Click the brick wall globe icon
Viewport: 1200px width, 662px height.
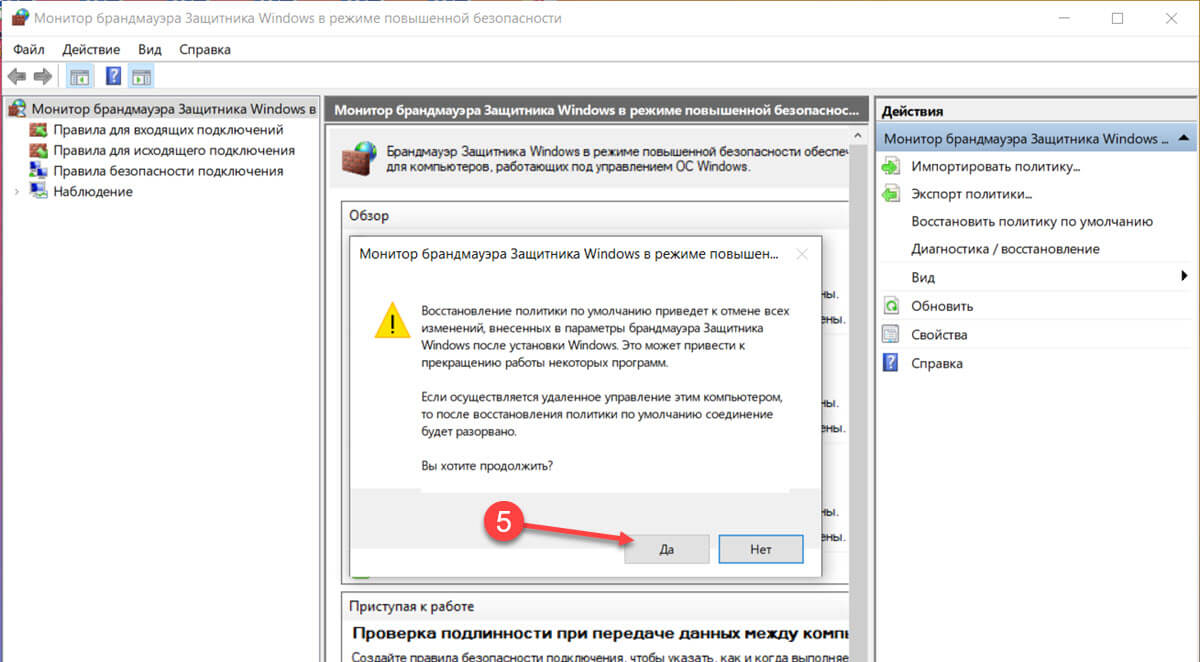359,158
